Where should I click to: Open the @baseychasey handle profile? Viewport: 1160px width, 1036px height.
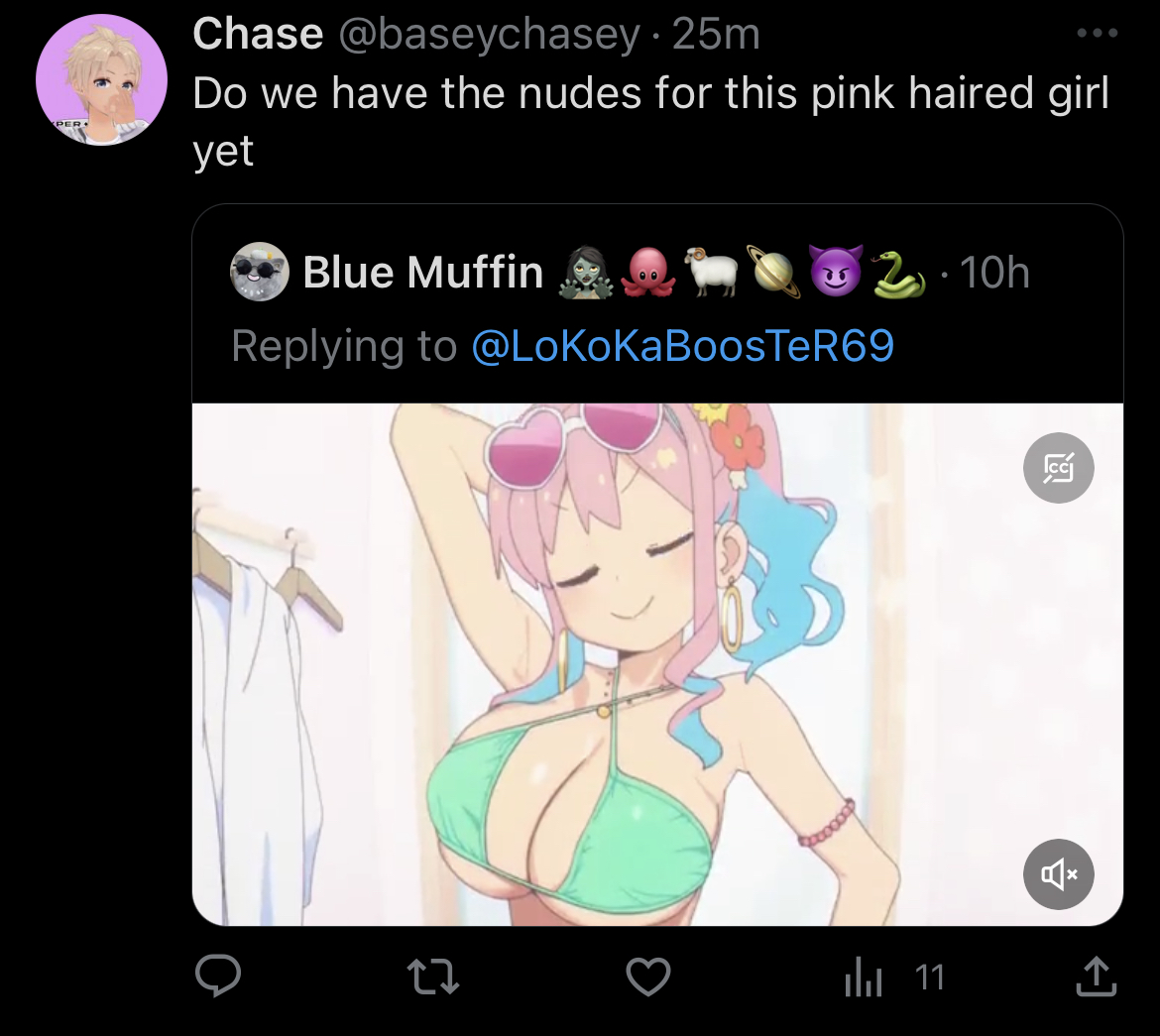489,34
